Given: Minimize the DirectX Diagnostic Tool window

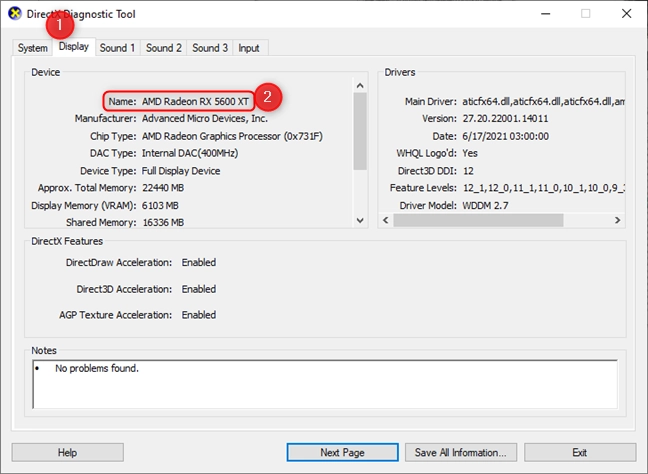Looking at the screenshot, I should click(546, 14).
